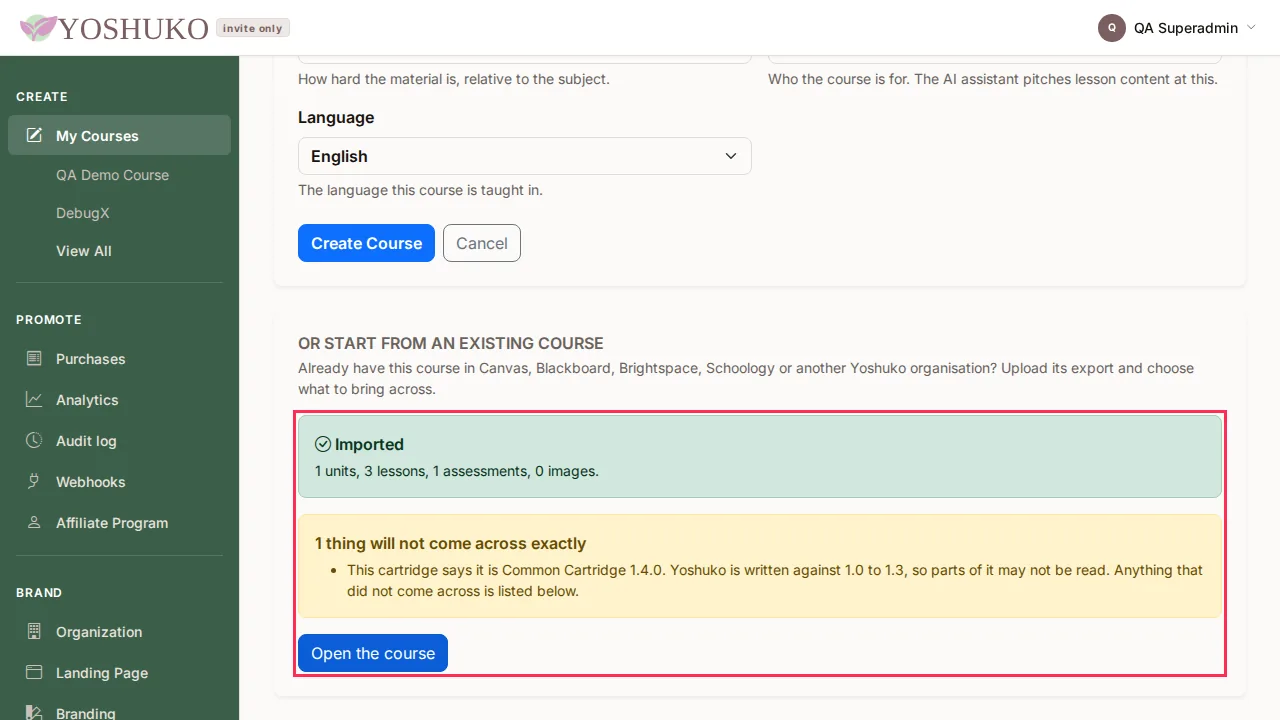Click 'OR START FROM AN EXISTING COURSE' heading
Screen dimensions: 1280x720
point(451,343)
